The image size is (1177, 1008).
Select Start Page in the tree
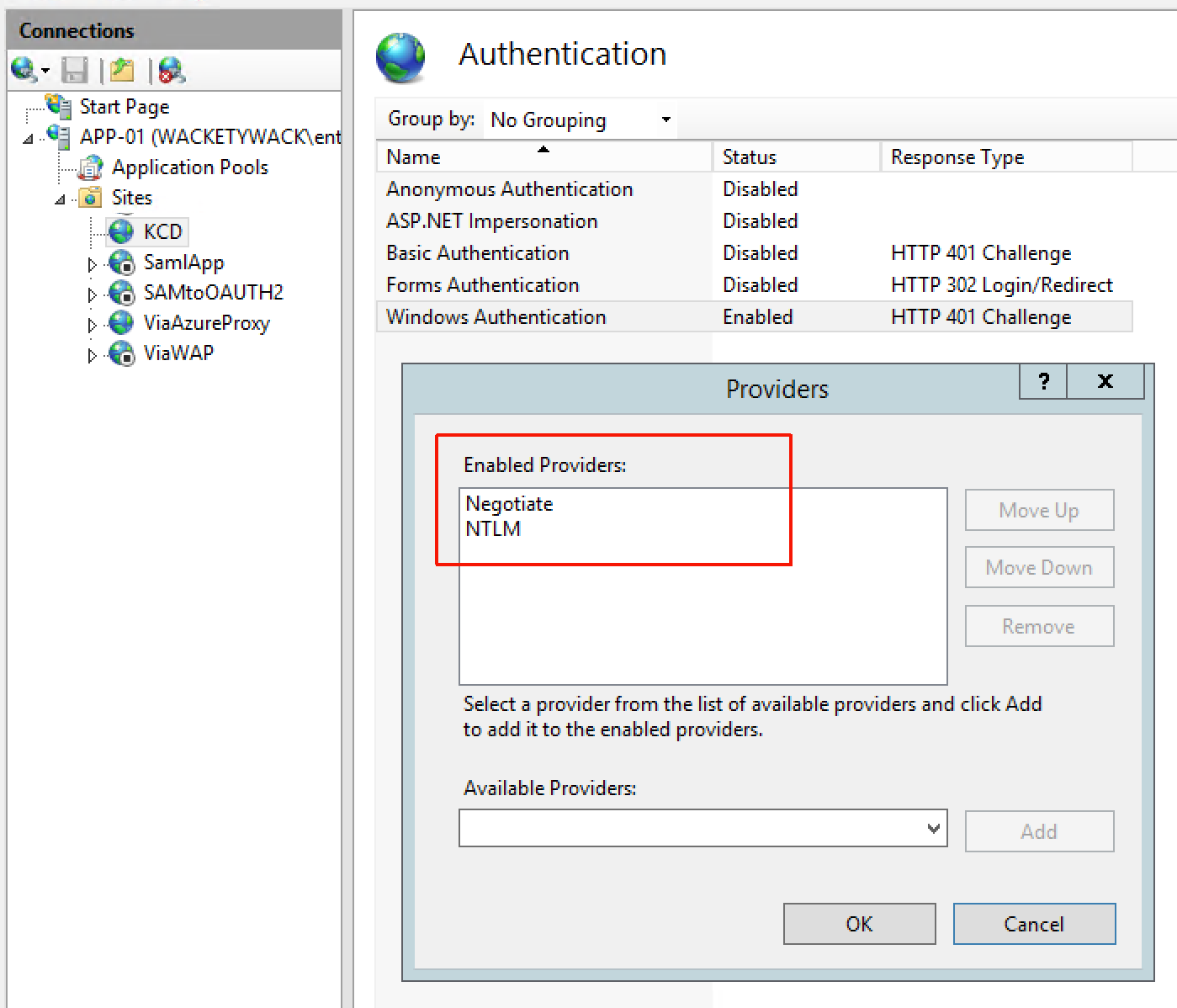(x=125, y=107)
